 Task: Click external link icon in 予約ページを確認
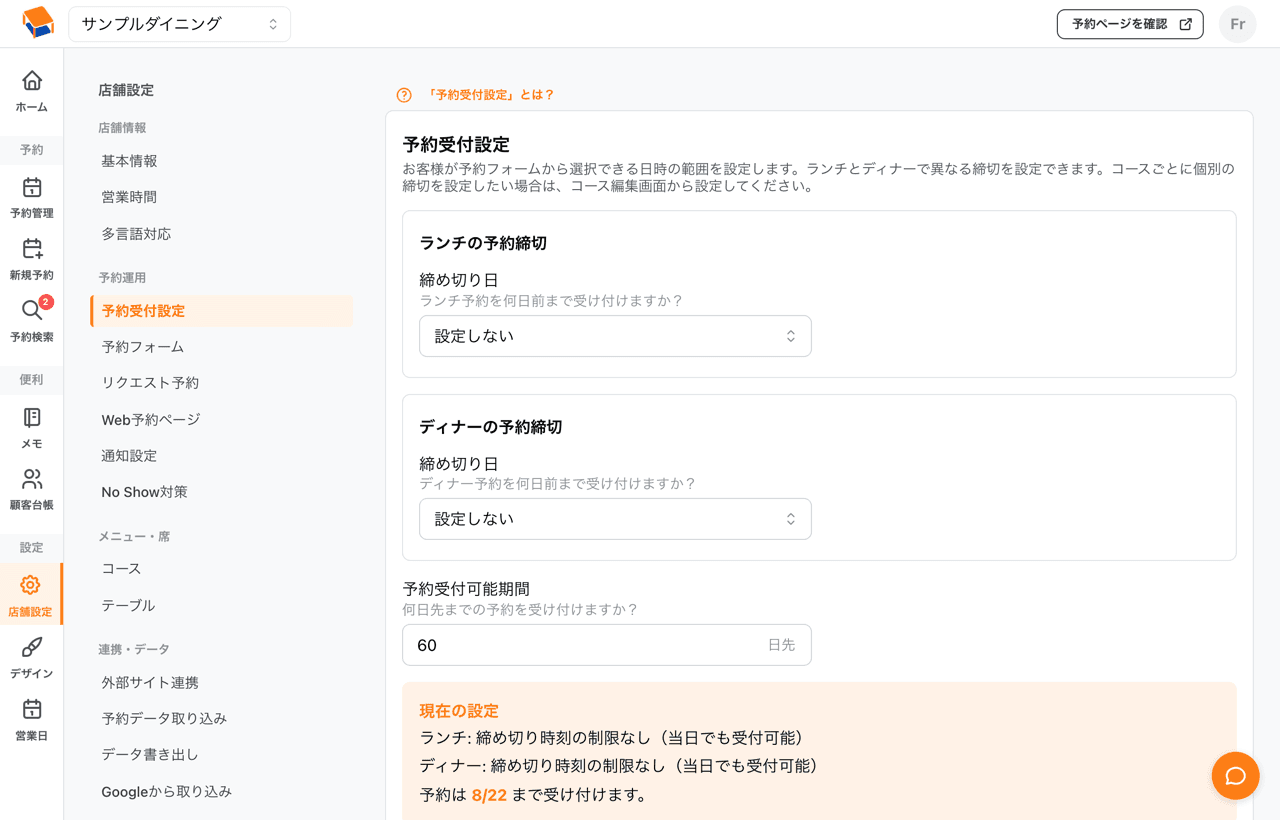click(x=1185, y=24)
